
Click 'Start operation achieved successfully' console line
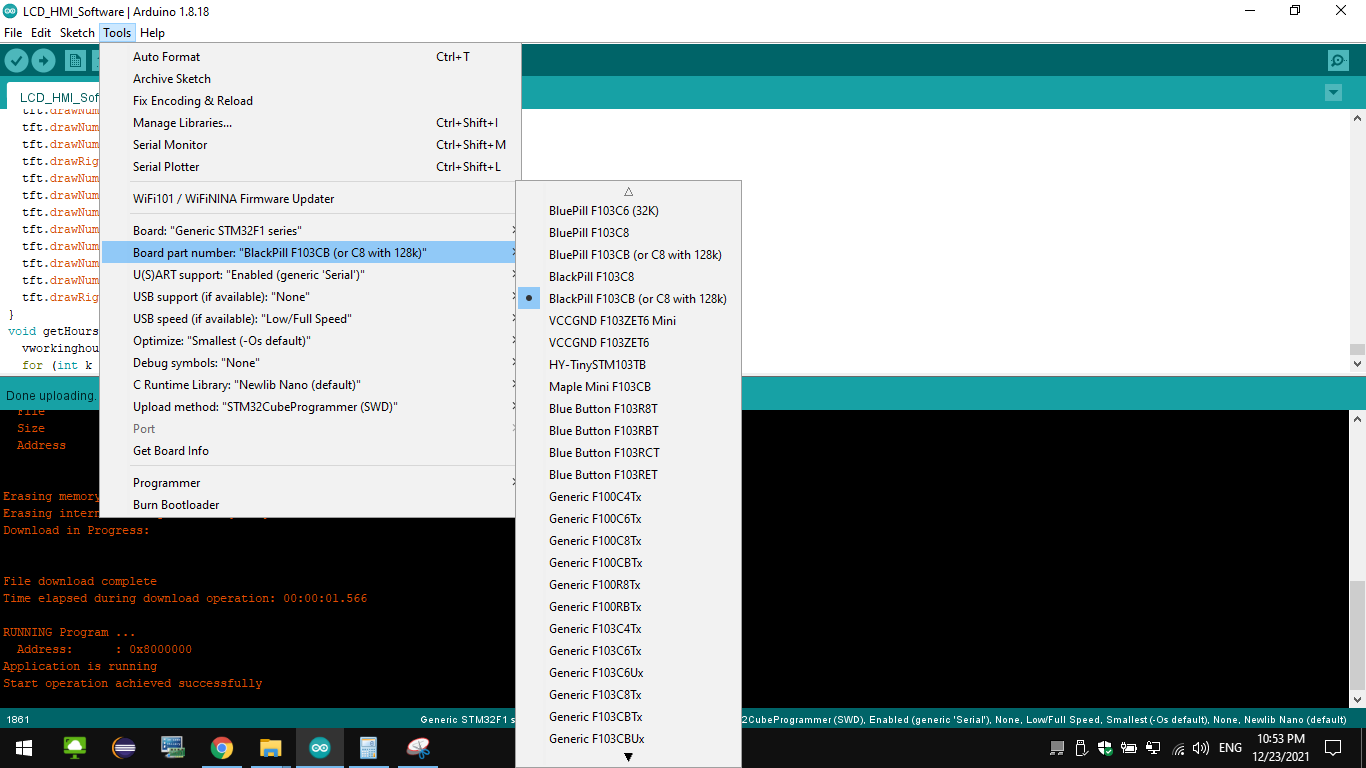coord(133,684)
